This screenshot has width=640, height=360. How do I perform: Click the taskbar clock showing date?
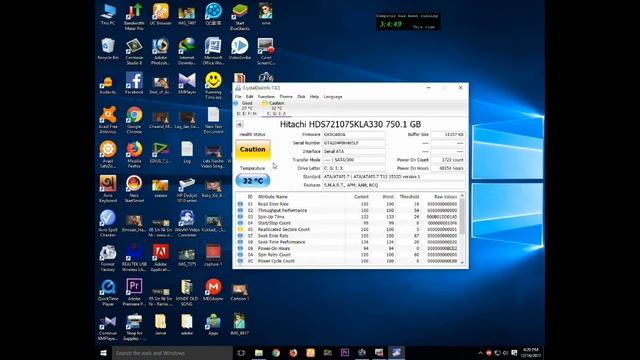(530, 353)
